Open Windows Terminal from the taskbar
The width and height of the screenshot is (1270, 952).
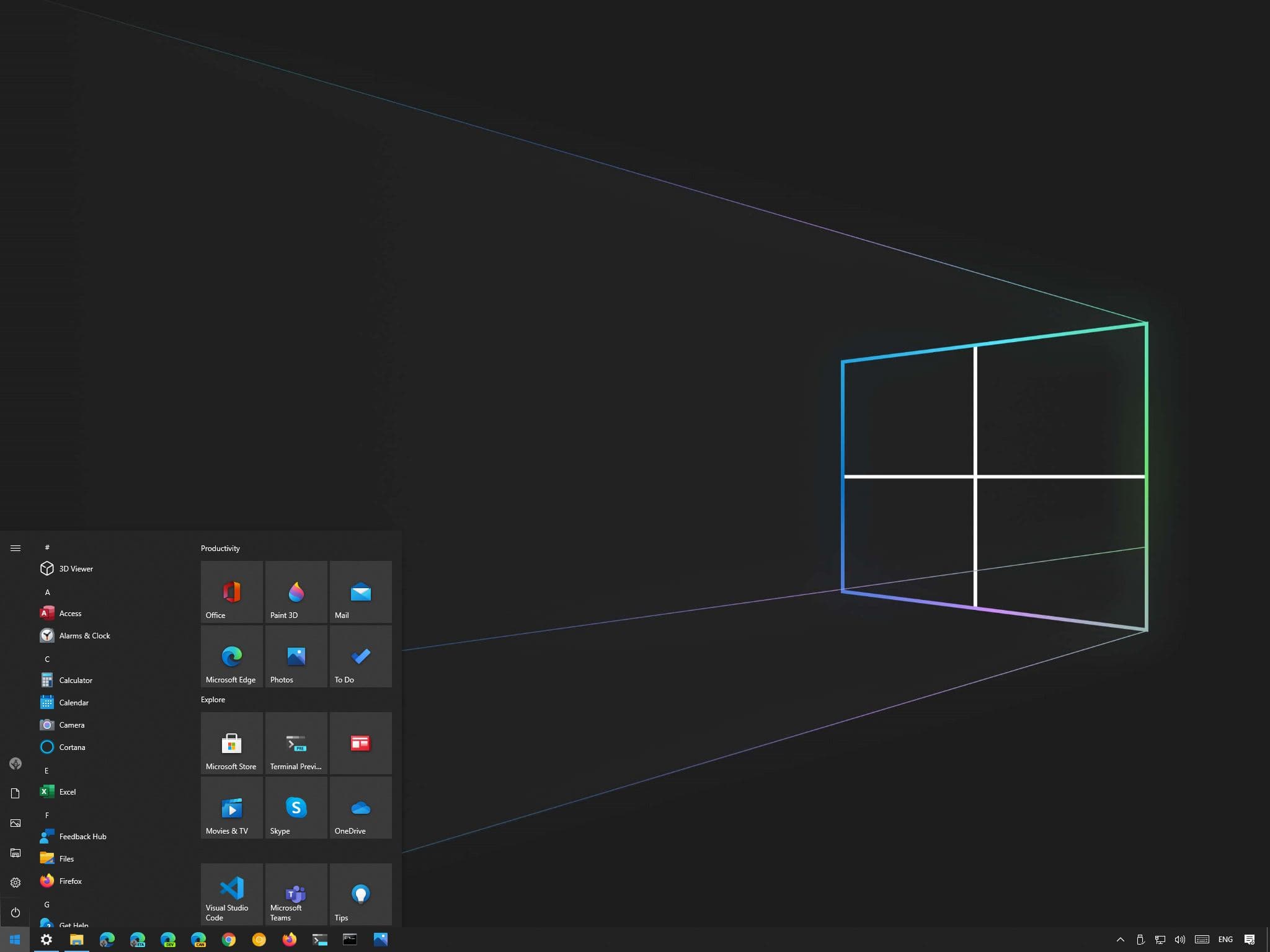319,940
